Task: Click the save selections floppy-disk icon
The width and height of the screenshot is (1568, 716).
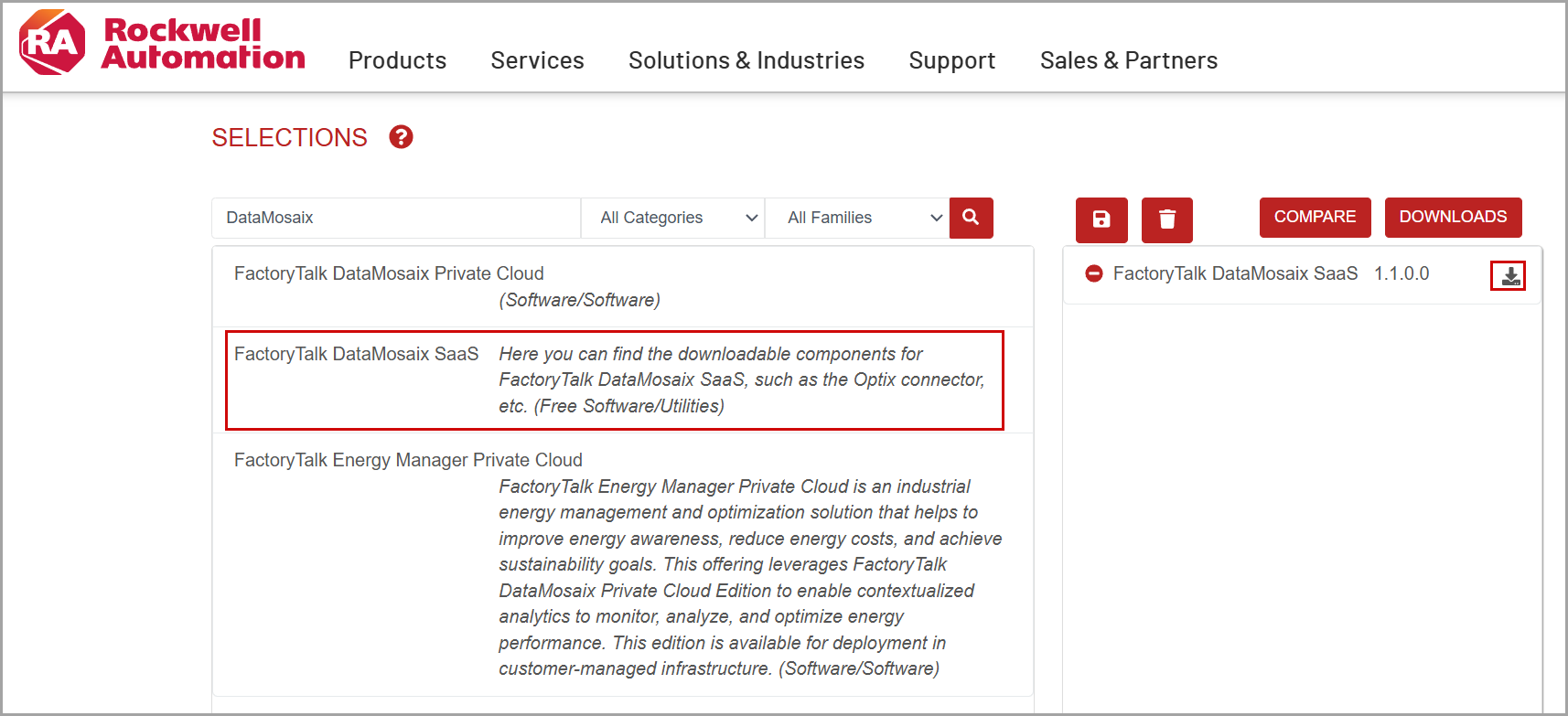Action: click(1101, 219)
